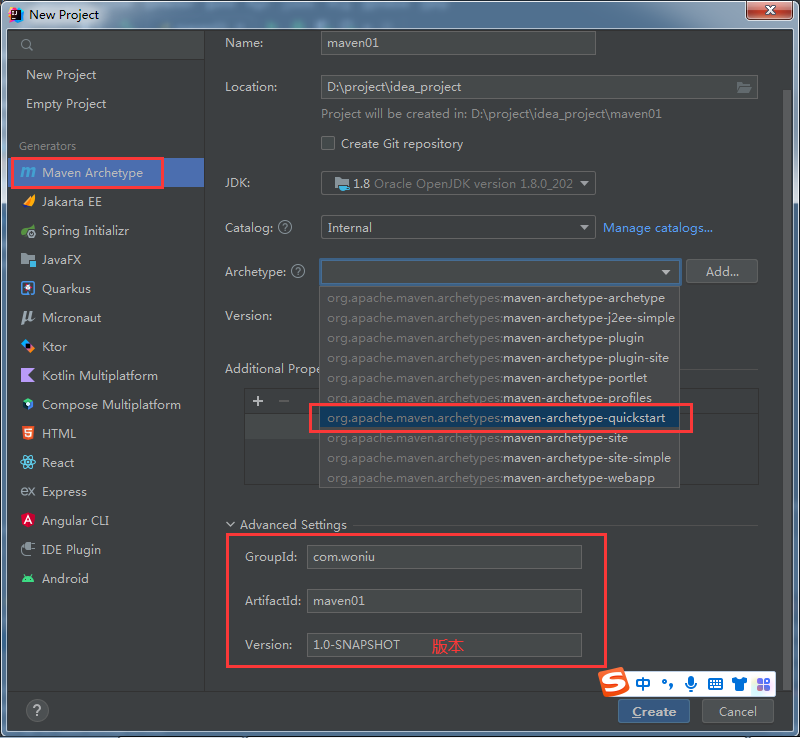
Task: Click the Add... archetype button
Action: point(722,272)
